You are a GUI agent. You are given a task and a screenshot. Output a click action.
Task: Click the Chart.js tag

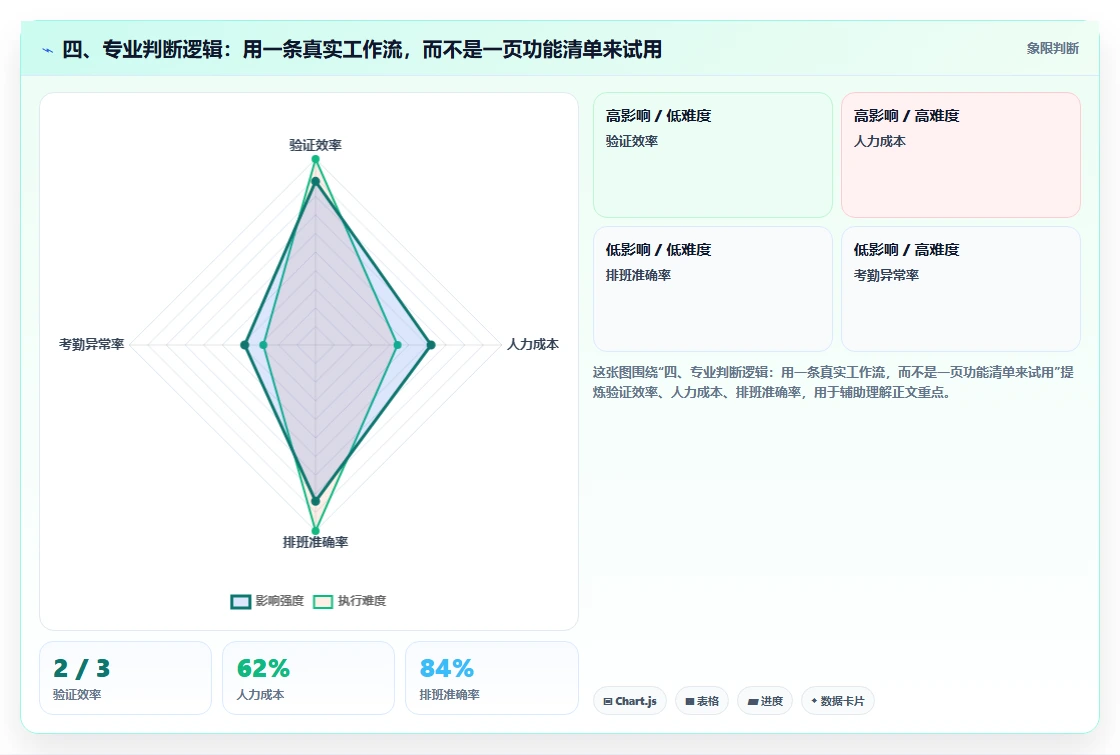pos(629,701)
